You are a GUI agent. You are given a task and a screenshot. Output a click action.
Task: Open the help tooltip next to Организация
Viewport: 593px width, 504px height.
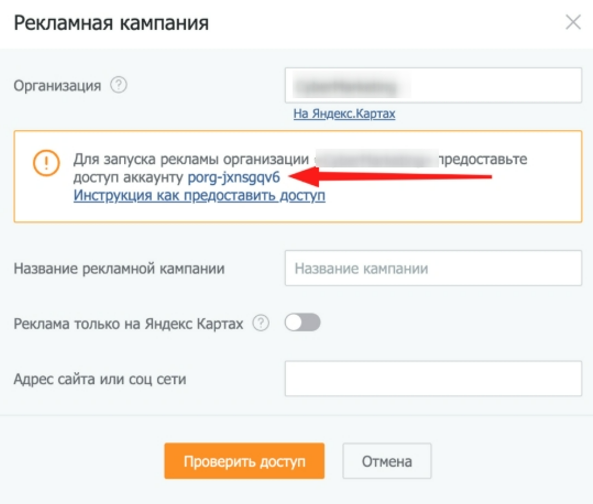118,85
